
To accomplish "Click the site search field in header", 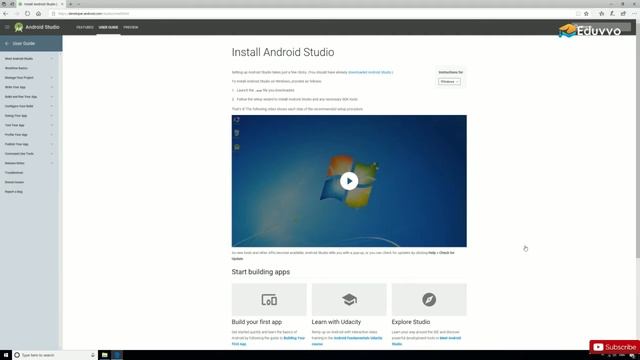I will point(601,27).
